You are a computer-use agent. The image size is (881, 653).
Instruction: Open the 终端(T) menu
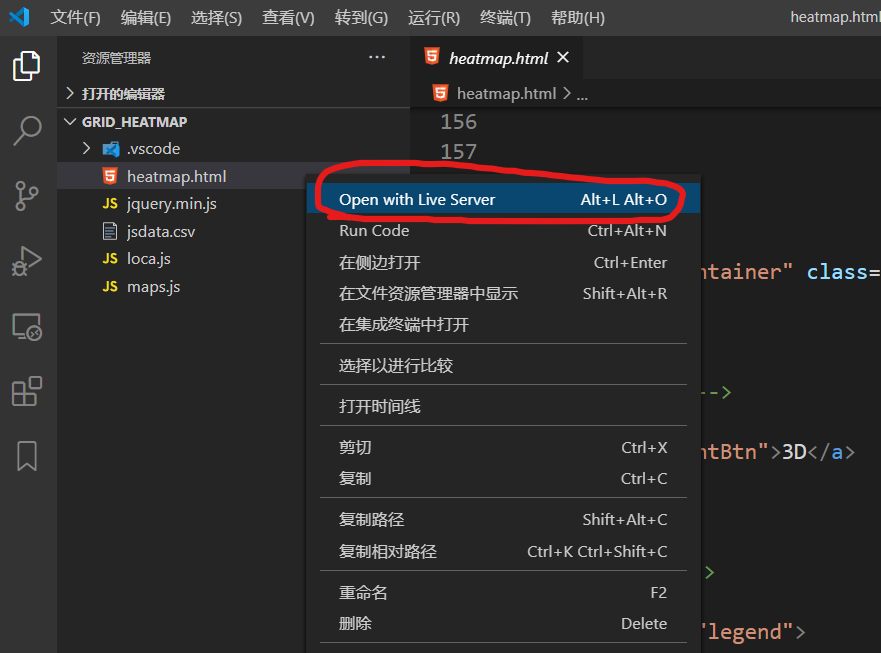[x=505, y=17]
